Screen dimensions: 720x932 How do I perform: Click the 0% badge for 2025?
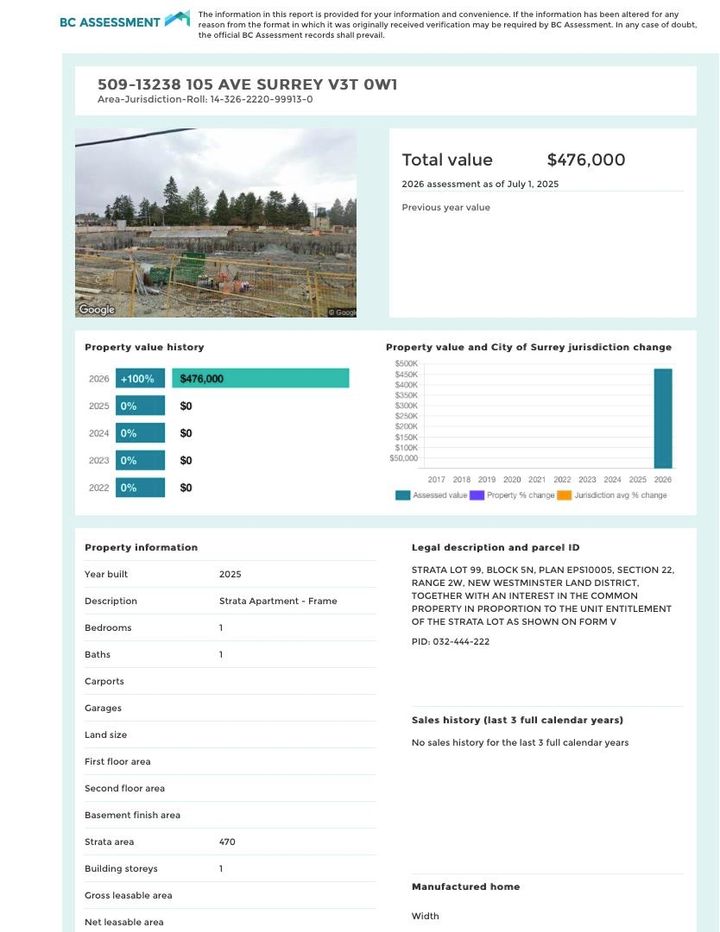pyautogui.click(x=140, y=406)
